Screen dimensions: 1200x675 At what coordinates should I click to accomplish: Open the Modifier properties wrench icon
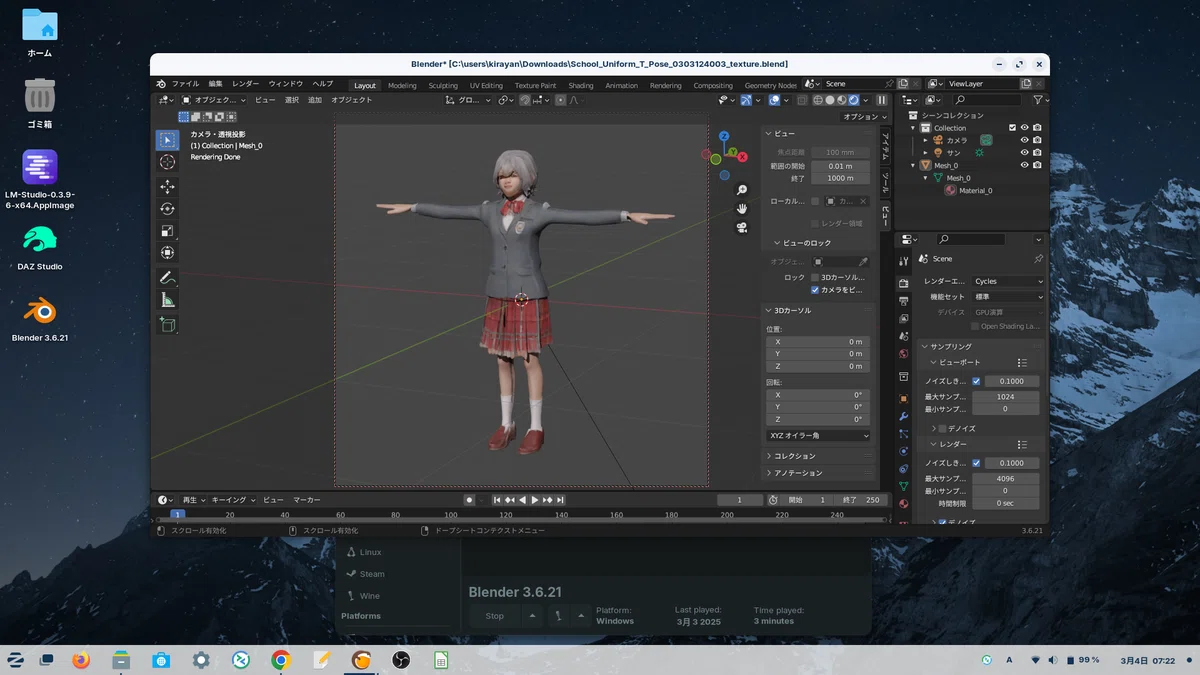coord(904,417)
